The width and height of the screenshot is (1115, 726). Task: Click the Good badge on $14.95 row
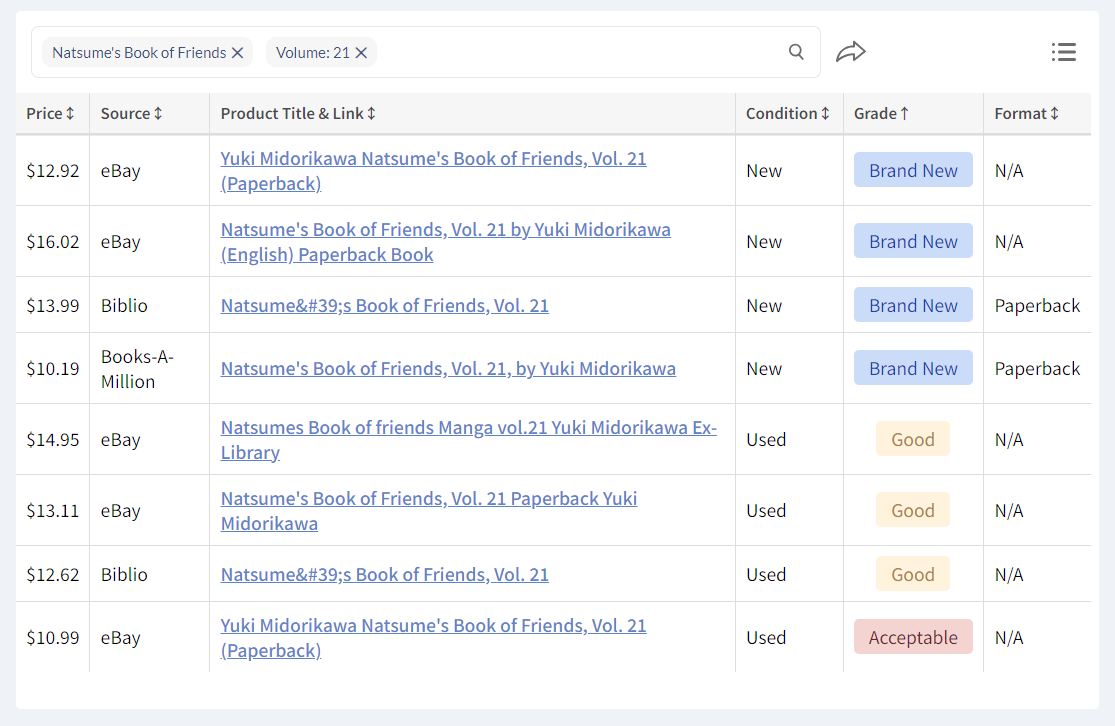click(x=912, y=440)
